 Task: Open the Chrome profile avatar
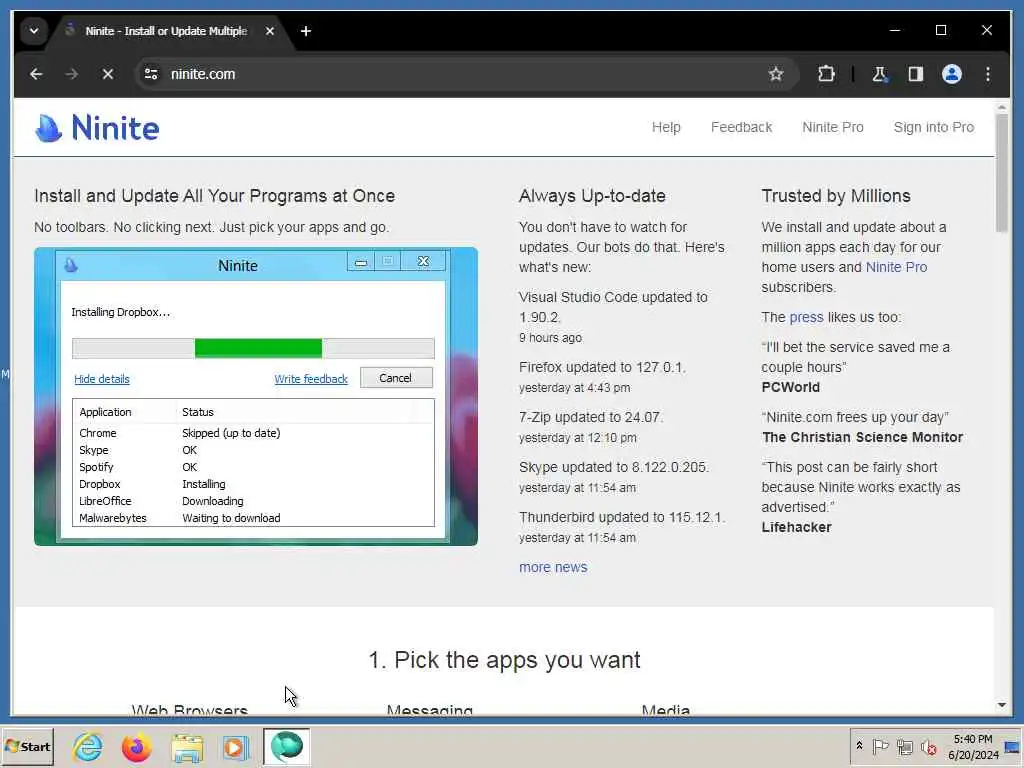click(952, 74)
